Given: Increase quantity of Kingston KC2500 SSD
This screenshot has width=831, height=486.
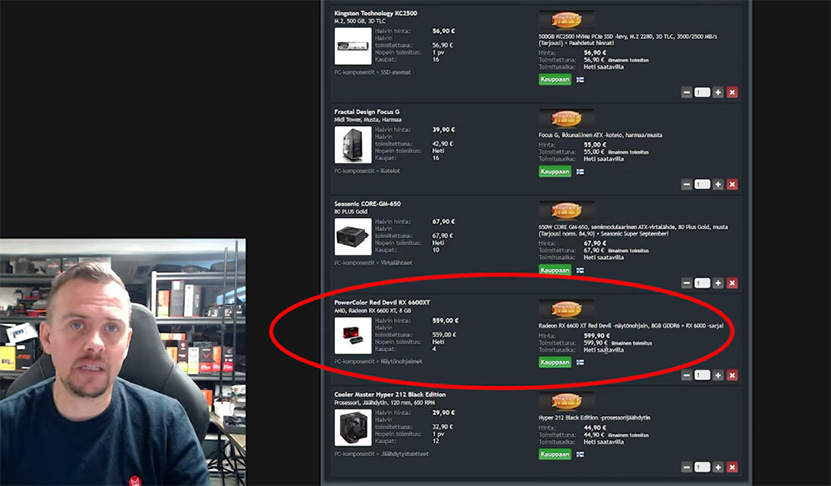Looking at the screenshot, I should (718, 92).
